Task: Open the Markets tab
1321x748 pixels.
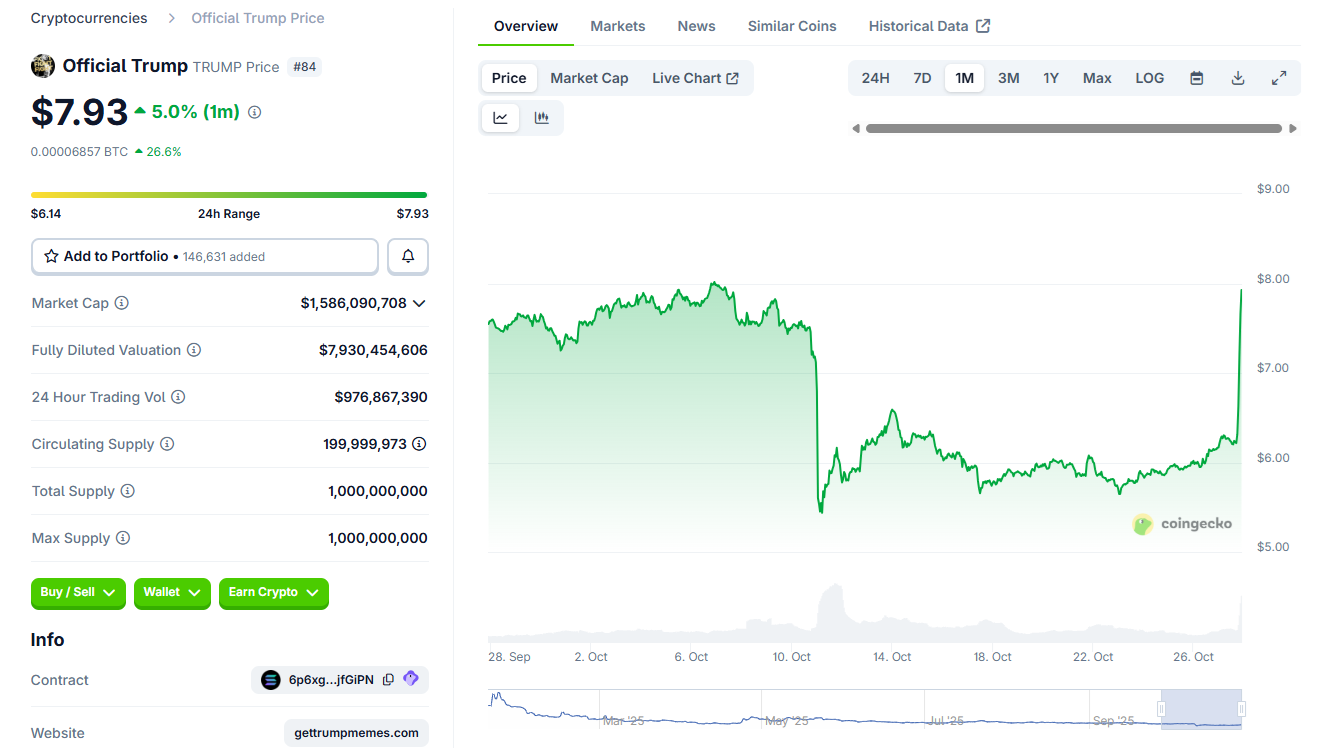Action: pyautogui.click(x=617, y=26)
